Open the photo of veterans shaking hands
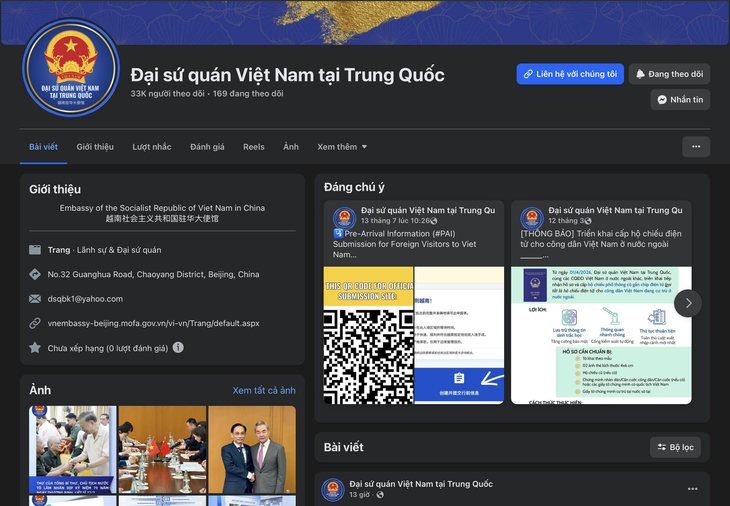 pos(73,450)
